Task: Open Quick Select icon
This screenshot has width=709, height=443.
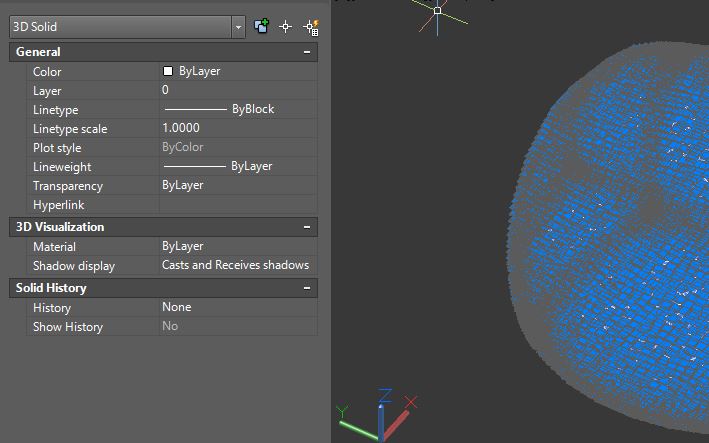Action: 311,27
